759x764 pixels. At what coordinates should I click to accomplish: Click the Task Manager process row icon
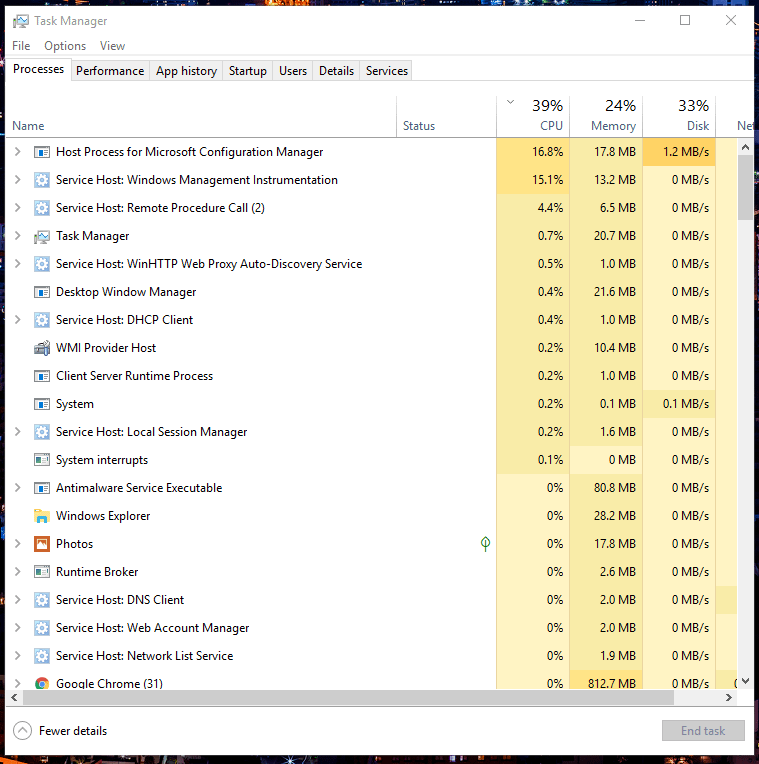click(x=42, y=236)
